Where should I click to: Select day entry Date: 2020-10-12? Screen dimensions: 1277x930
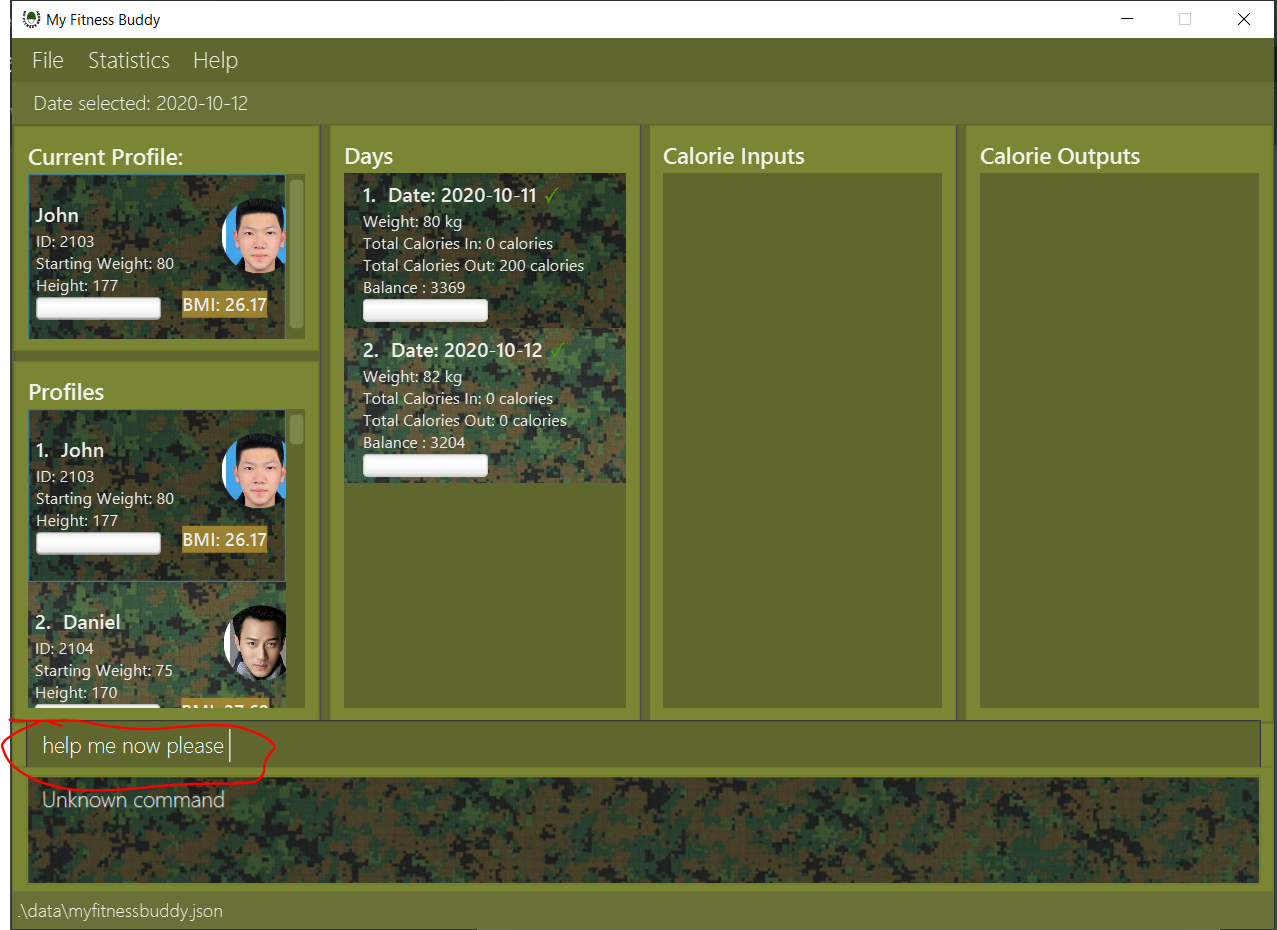coord(485,406)
